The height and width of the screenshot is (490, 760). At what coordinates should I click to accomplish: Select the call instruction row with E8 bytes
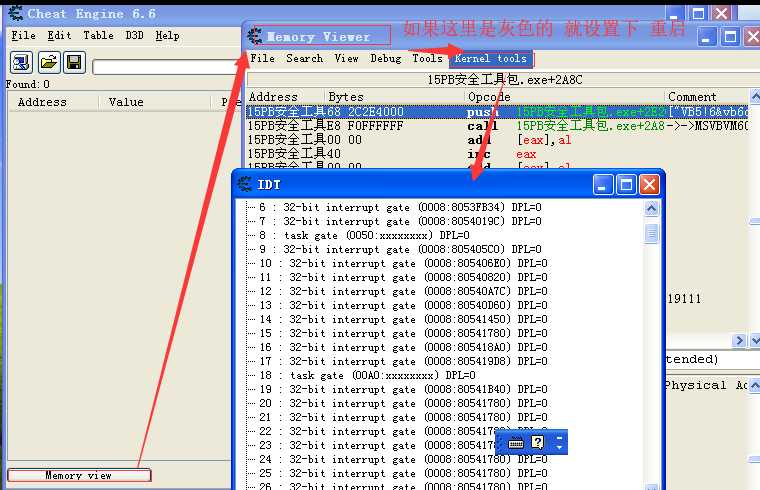497,126
